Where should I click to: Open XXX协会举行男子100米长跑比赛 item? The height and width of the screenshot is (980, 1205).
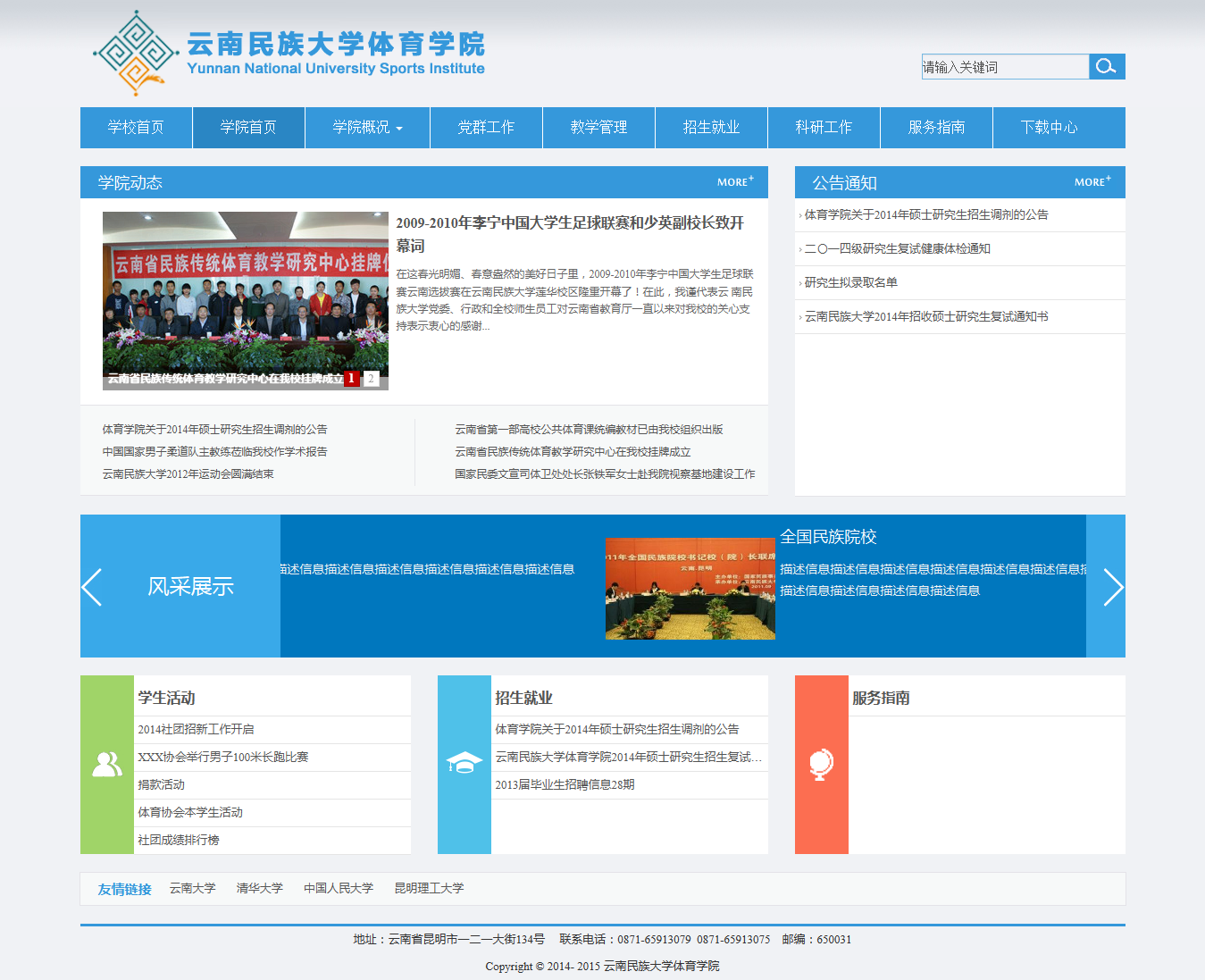coord(223,757)
